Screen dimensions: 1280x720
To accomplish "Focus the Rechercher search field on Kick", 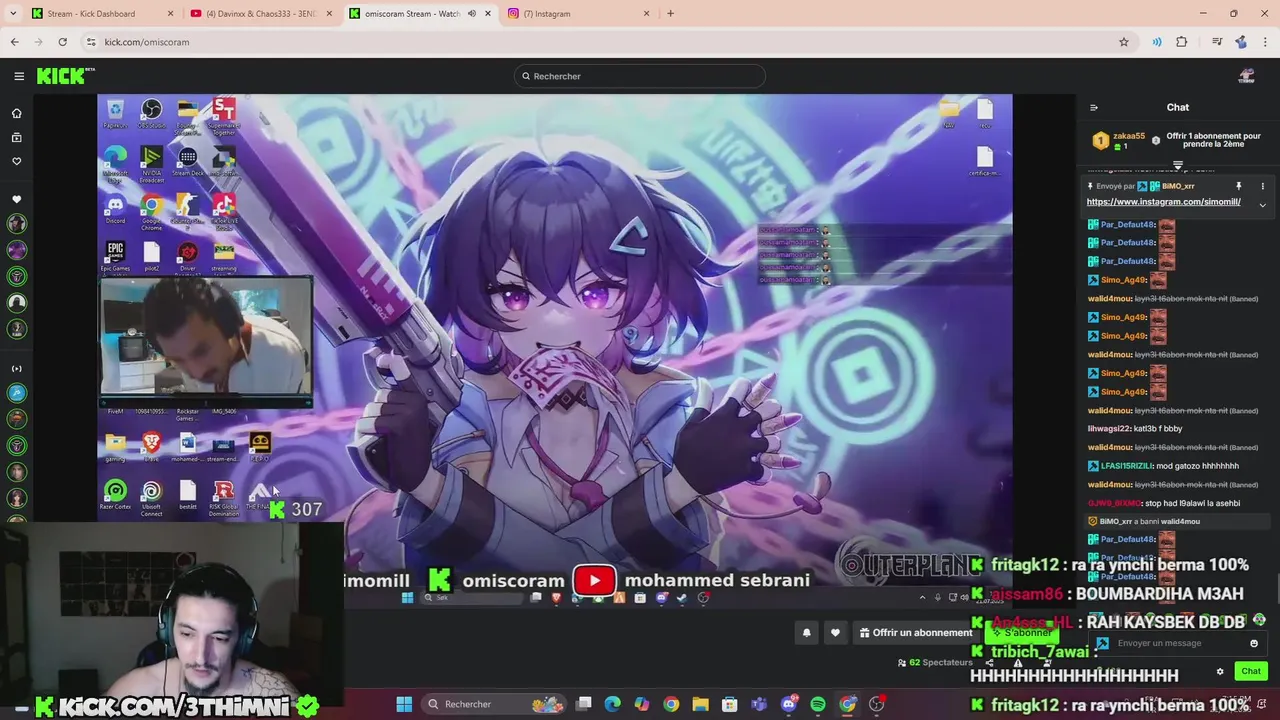I will [640, 76].
